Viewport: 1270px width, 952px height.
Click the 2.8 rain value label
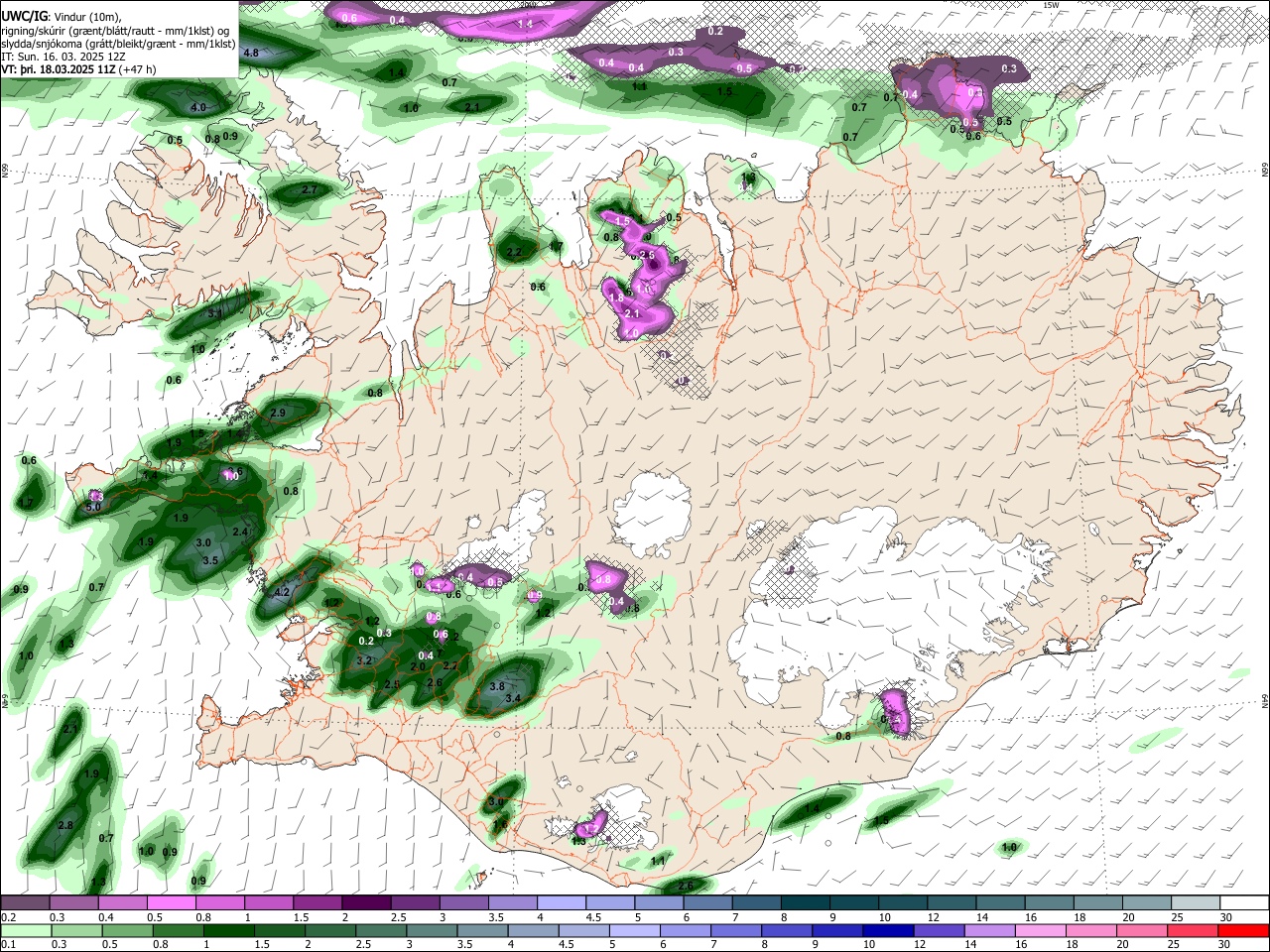[66, 825]
